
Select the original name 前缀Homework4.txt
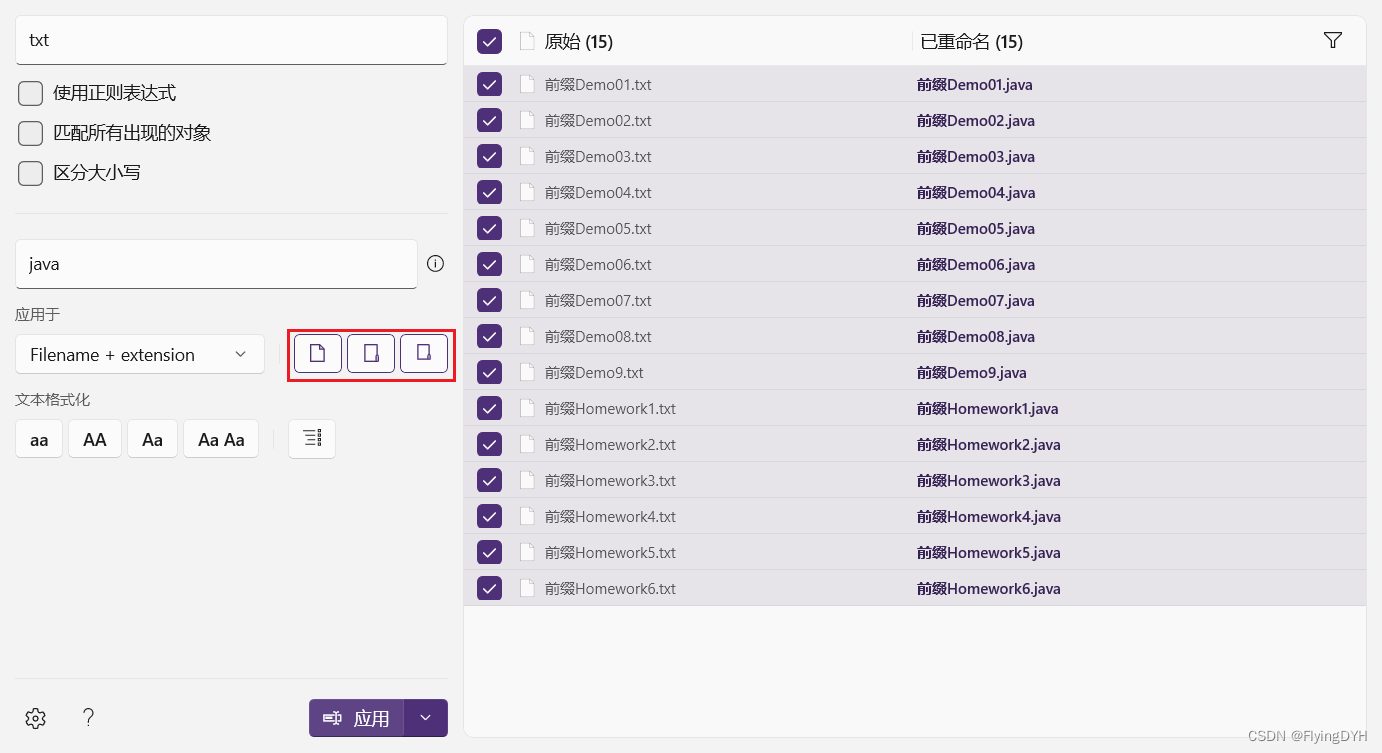(x=610, y=516)
